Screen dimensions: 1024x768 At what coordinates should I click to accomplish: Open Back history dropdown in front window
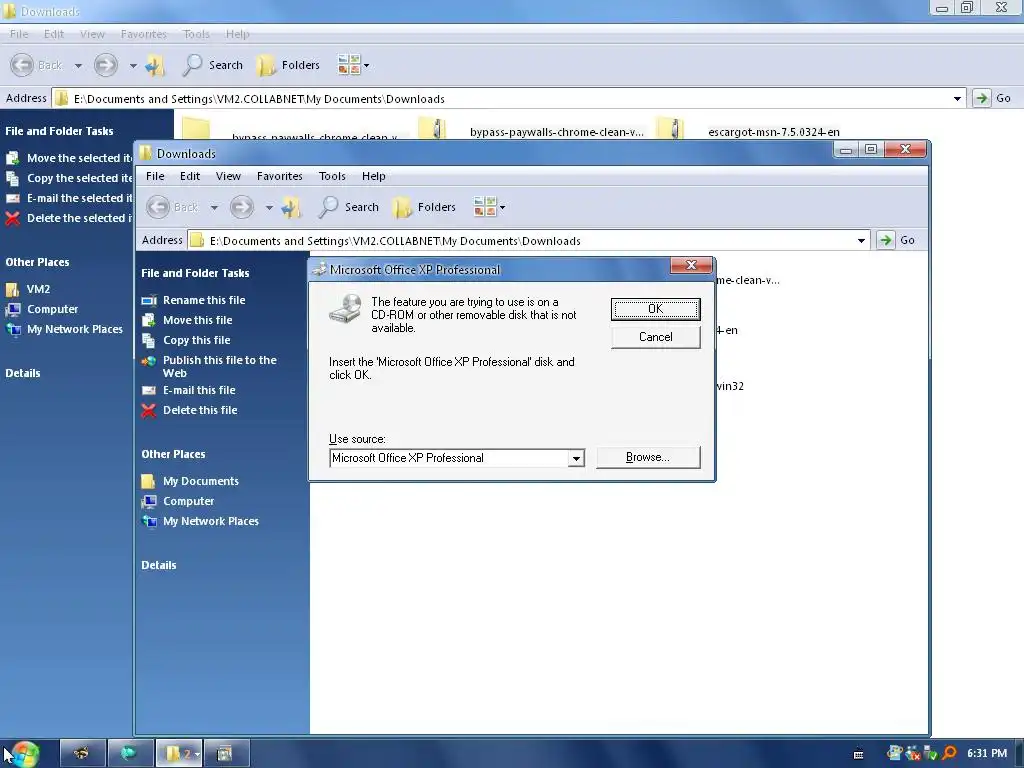point(214,208)
